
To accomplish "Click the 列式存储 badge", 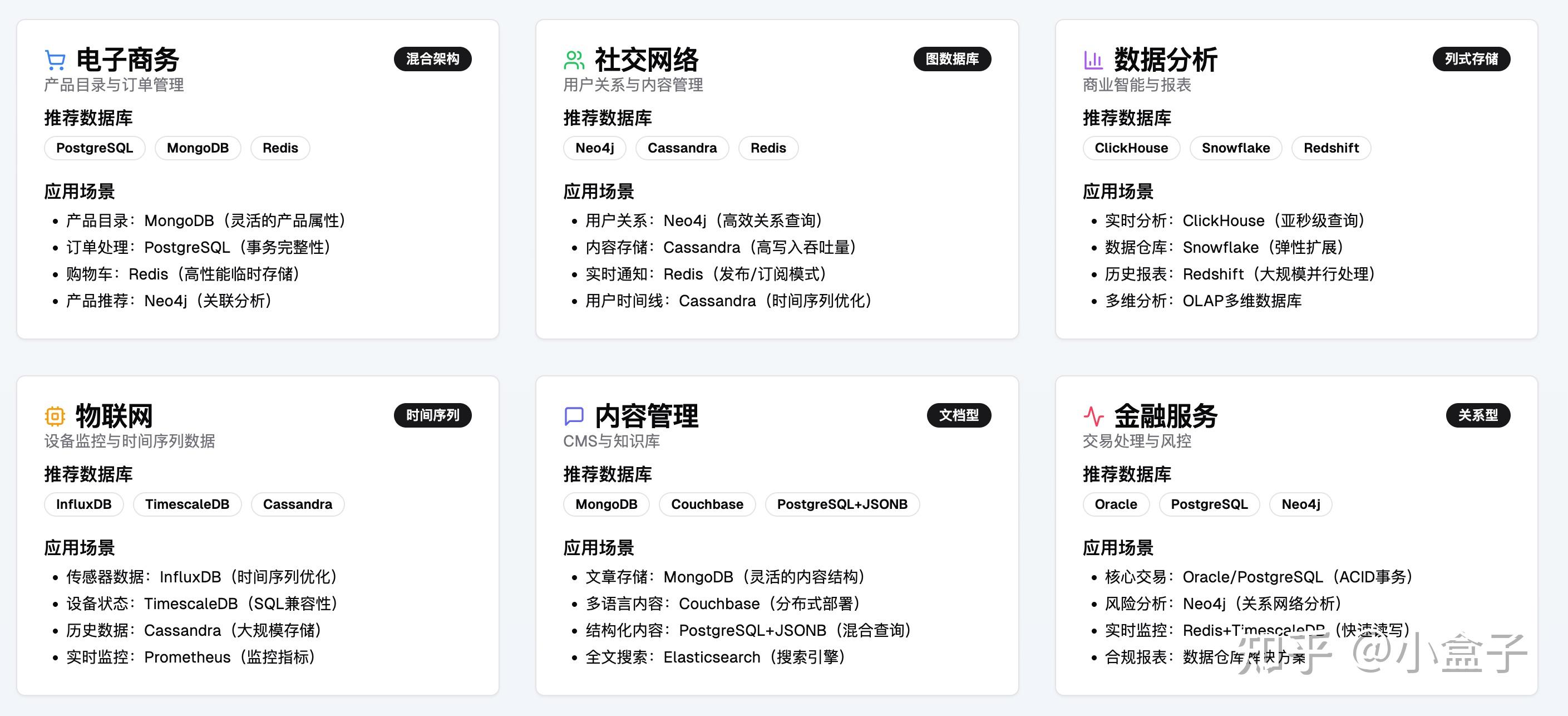I will [x=1471, y=59].
